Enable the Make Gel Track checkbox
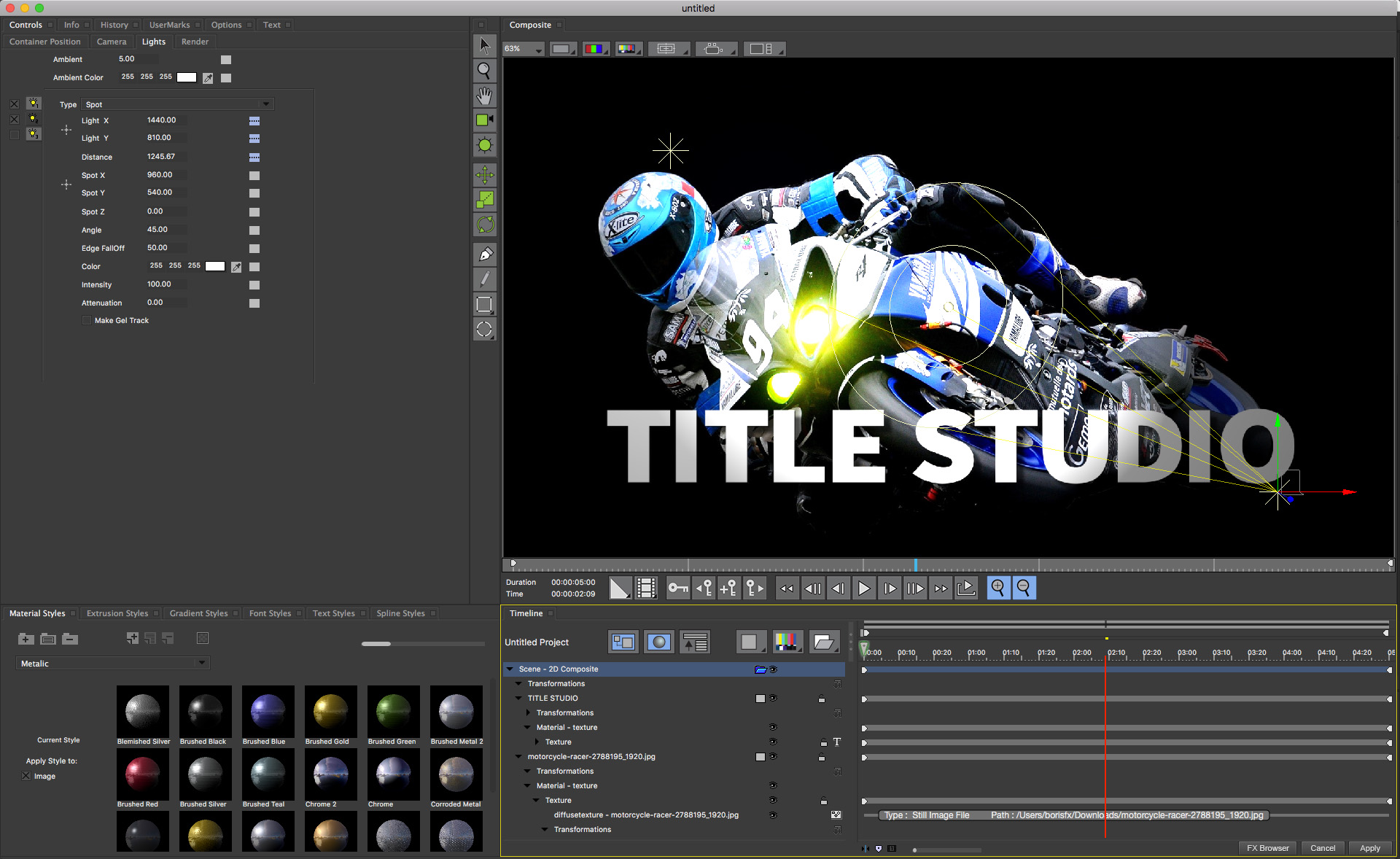Image resolution: width=1400 pixels, height=859 pixels. 86,320
